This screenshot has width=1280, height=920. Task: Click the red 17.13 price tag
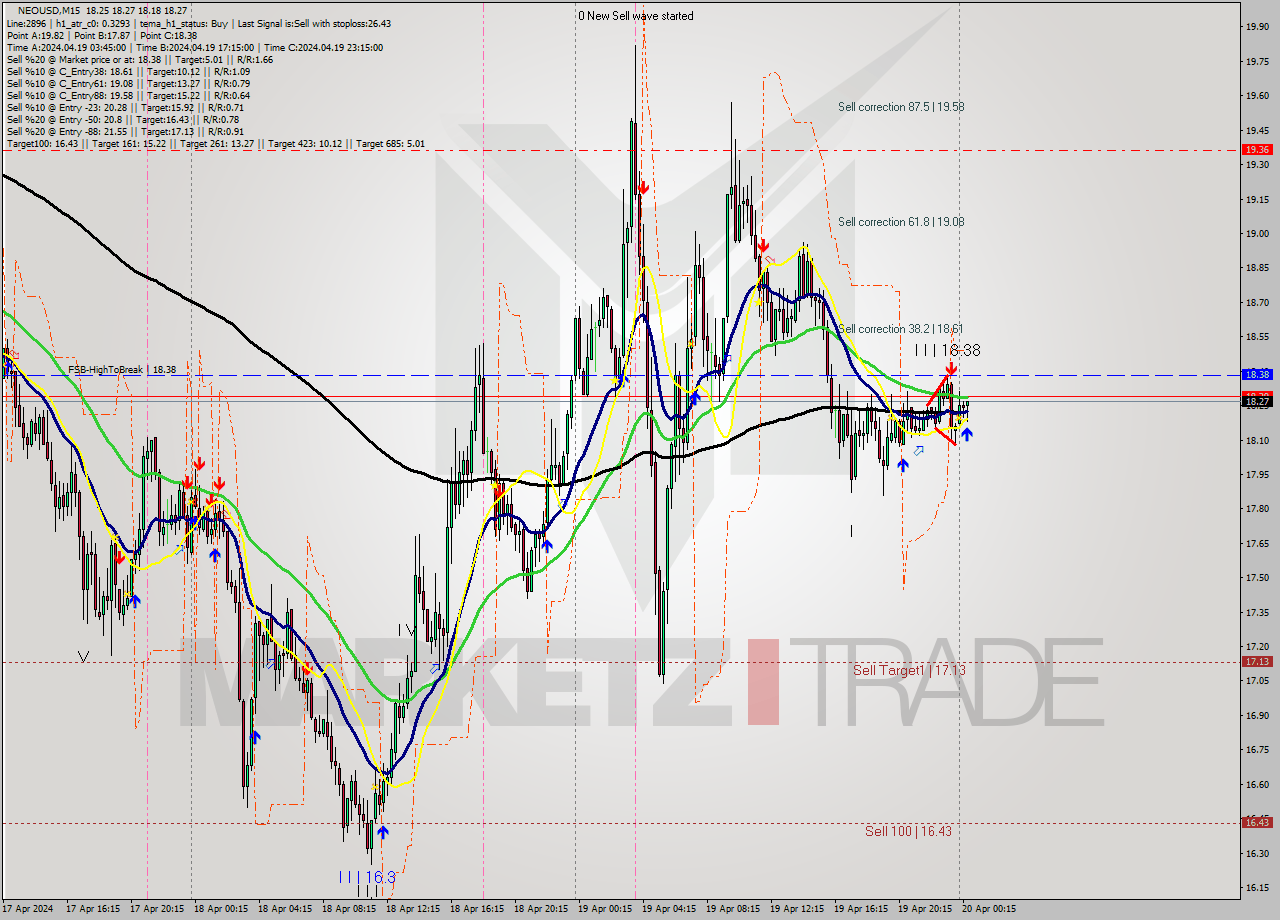coord(1257,661)
